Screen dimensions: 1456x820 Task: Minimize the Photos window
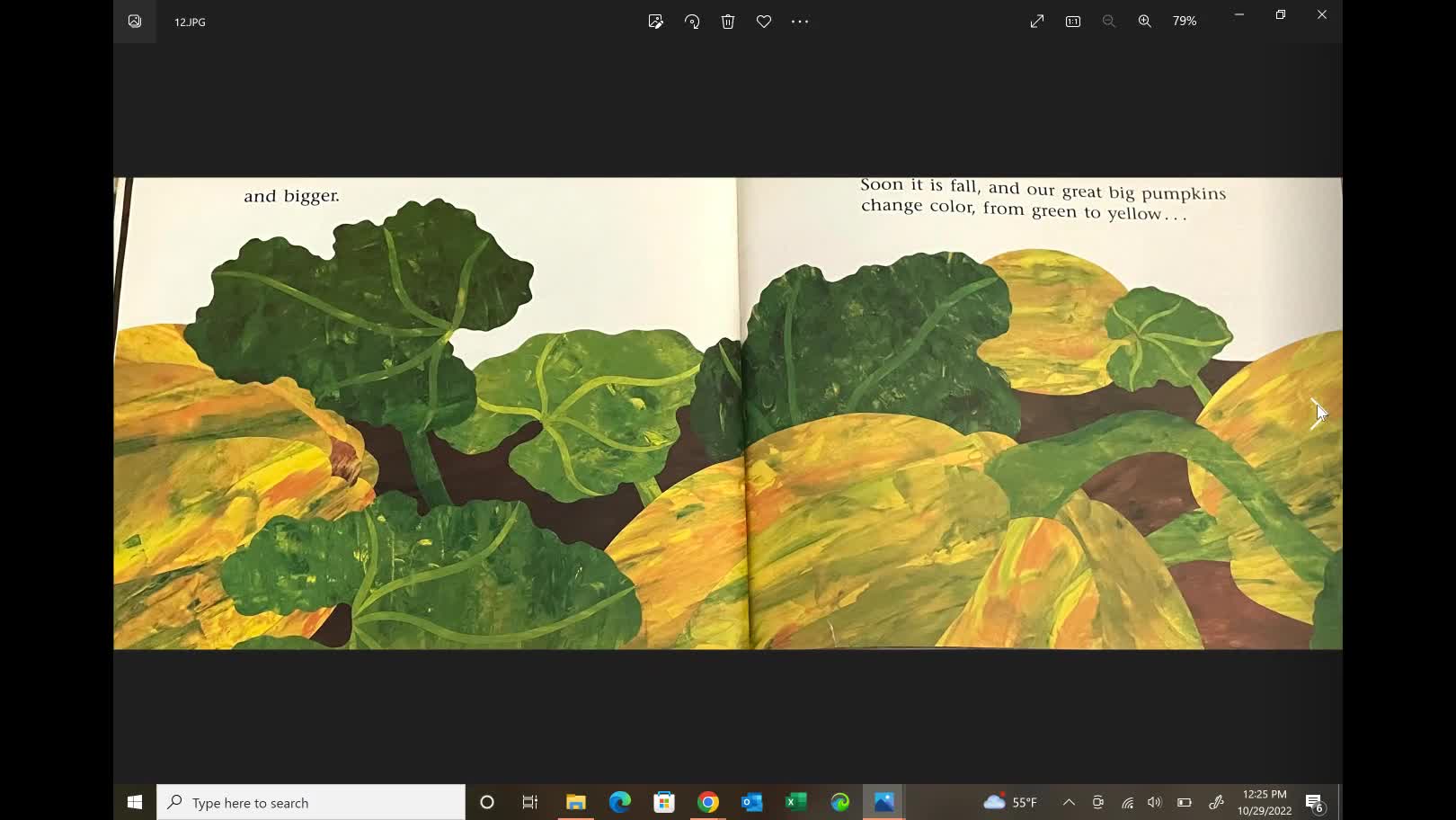pyautogui.click(x=1239, y=14)
